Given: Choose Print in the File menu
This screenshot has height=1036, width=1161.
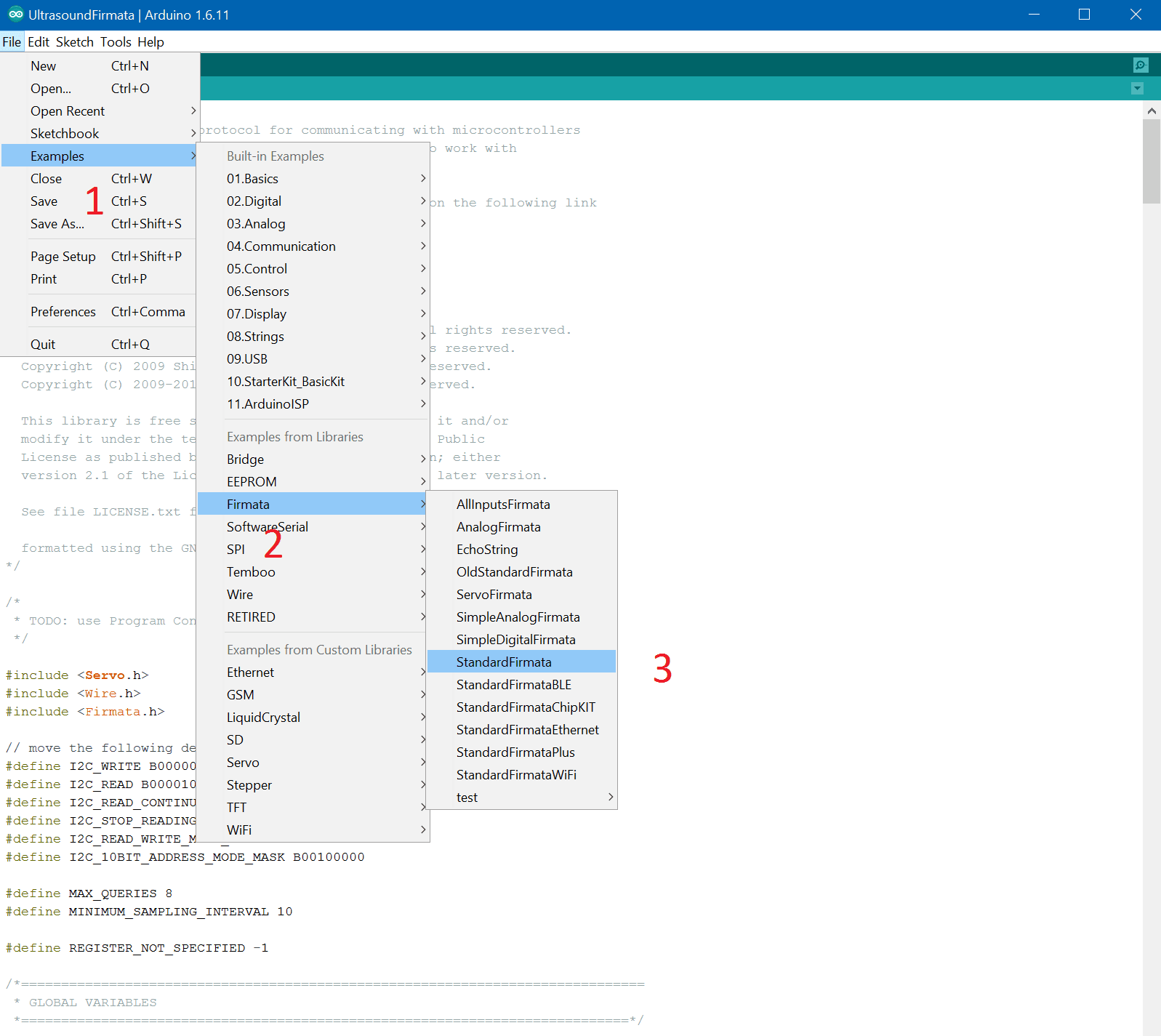Looking at the screenshot, I should pyautogui.click(x=100, y=279).
